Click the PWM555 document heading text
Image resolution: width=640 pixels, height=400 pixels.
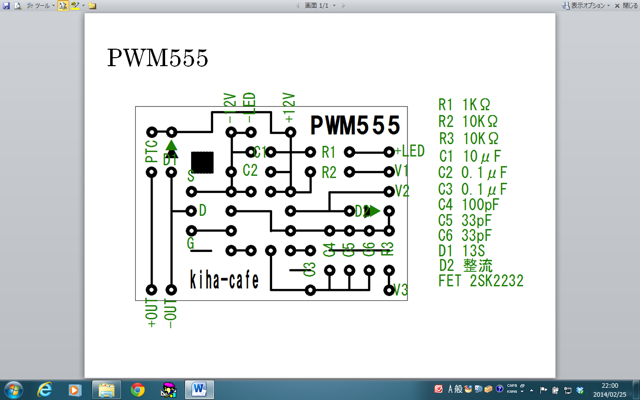[157, 59]
